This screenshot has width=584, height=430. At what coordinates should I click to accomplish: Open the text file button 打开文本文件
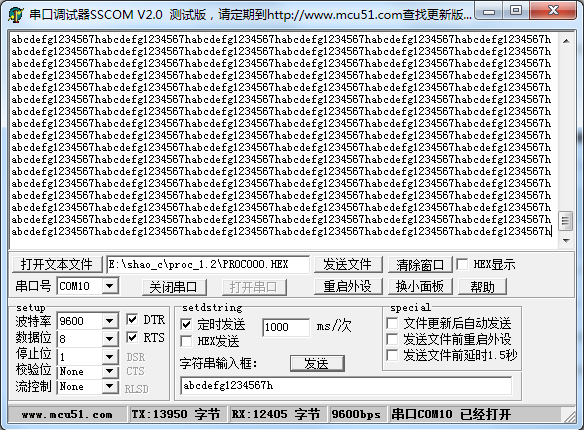click(x=57, y=265)
